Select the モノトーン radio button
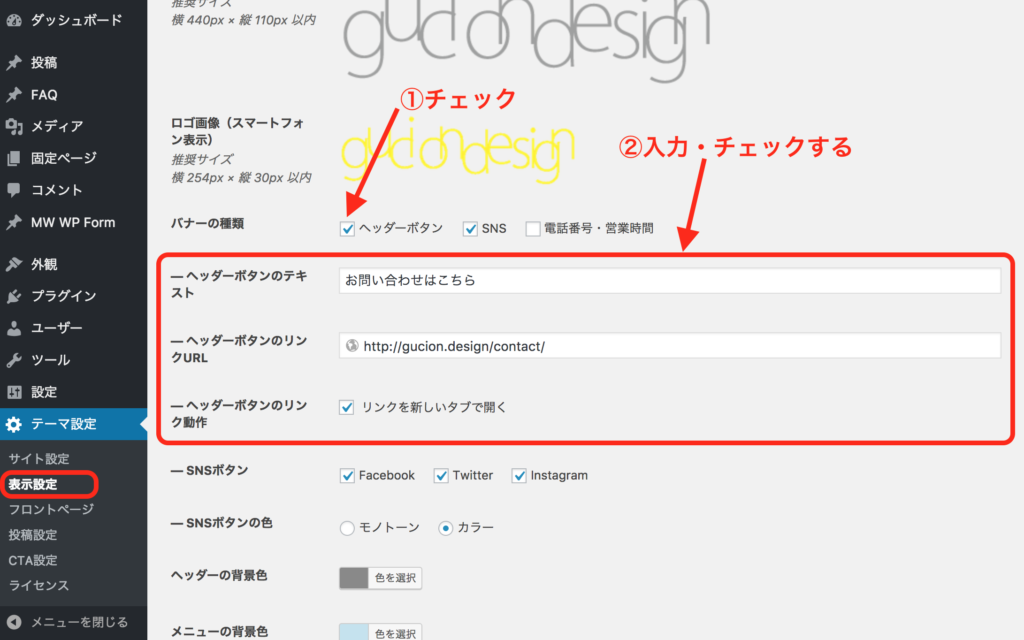 (347, 528)
